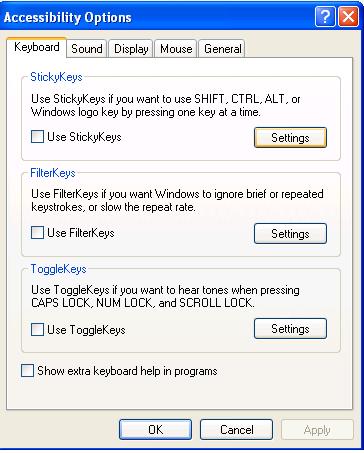Switch to the General tab

[222, 49]
